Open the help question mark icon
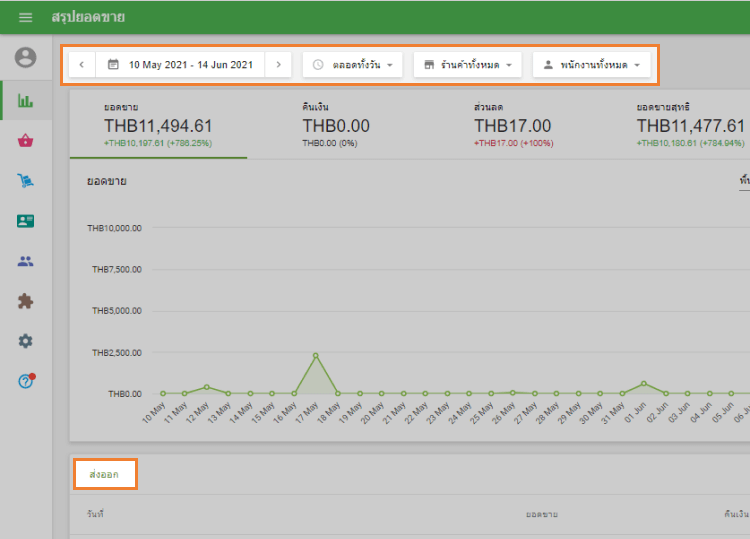Viewport: 750px width, 539px height. [25, 381]
